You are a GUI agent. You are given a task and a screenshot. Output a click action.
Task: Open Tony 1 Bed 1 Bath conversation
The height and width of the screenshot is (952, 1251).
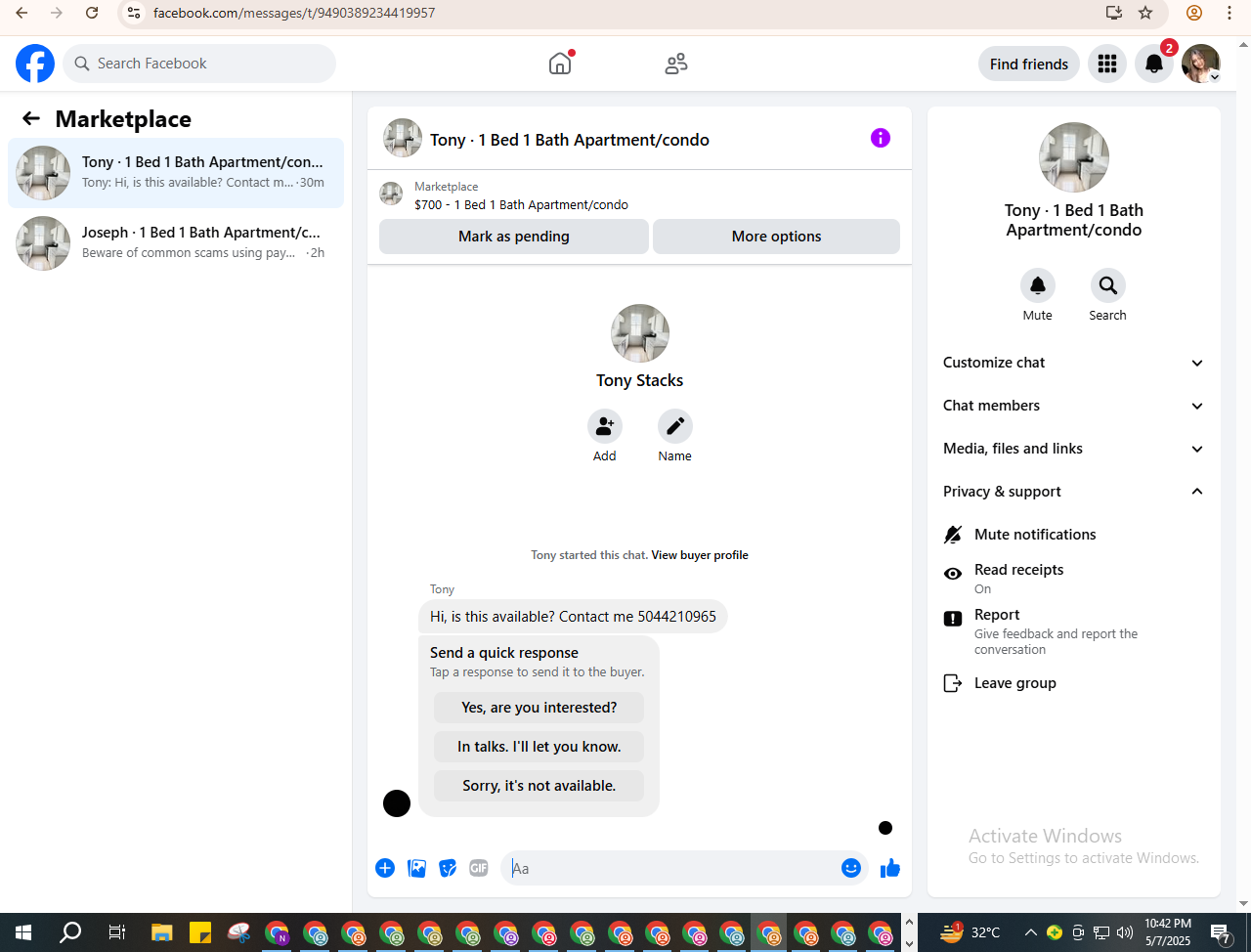coord(176,173)
